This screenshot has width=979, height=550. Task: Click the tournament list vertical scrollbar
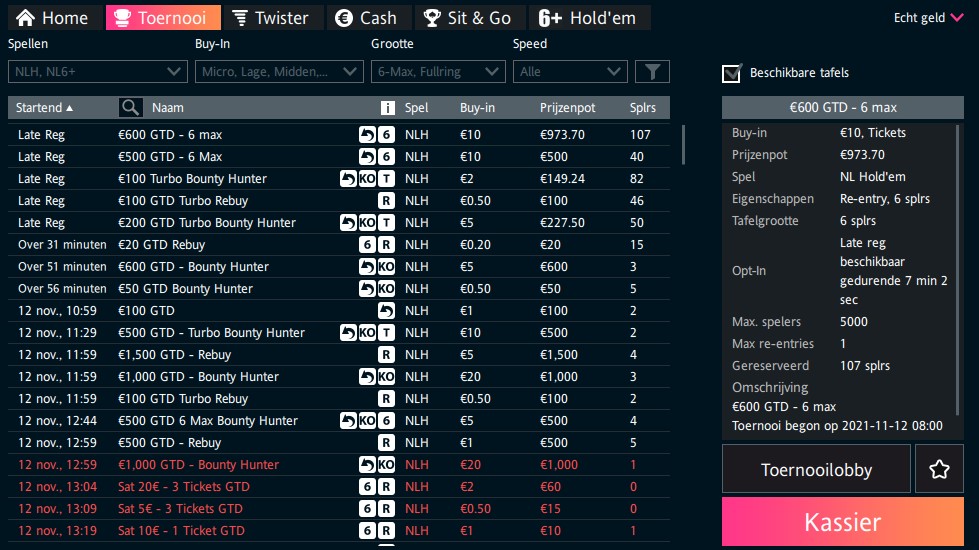point(684,144)
